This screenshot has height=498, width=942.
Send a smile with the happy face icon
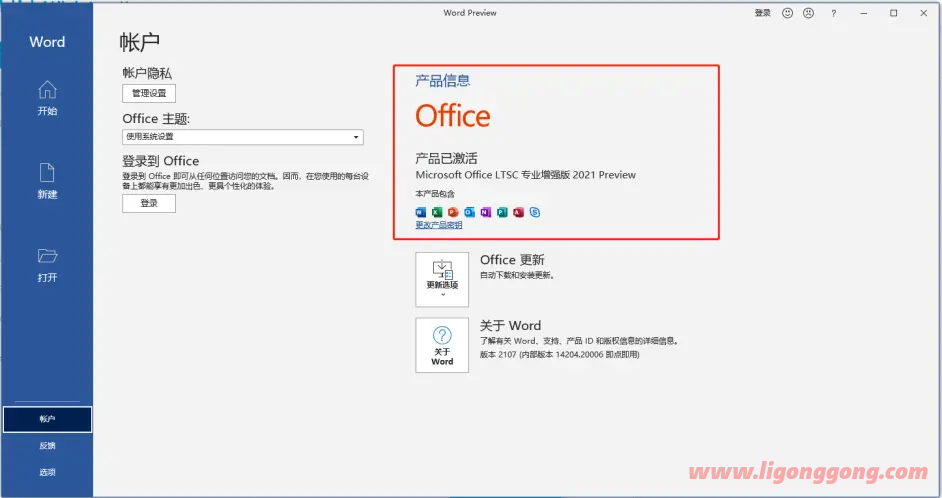pyautogui.click(x=788, y=13)
